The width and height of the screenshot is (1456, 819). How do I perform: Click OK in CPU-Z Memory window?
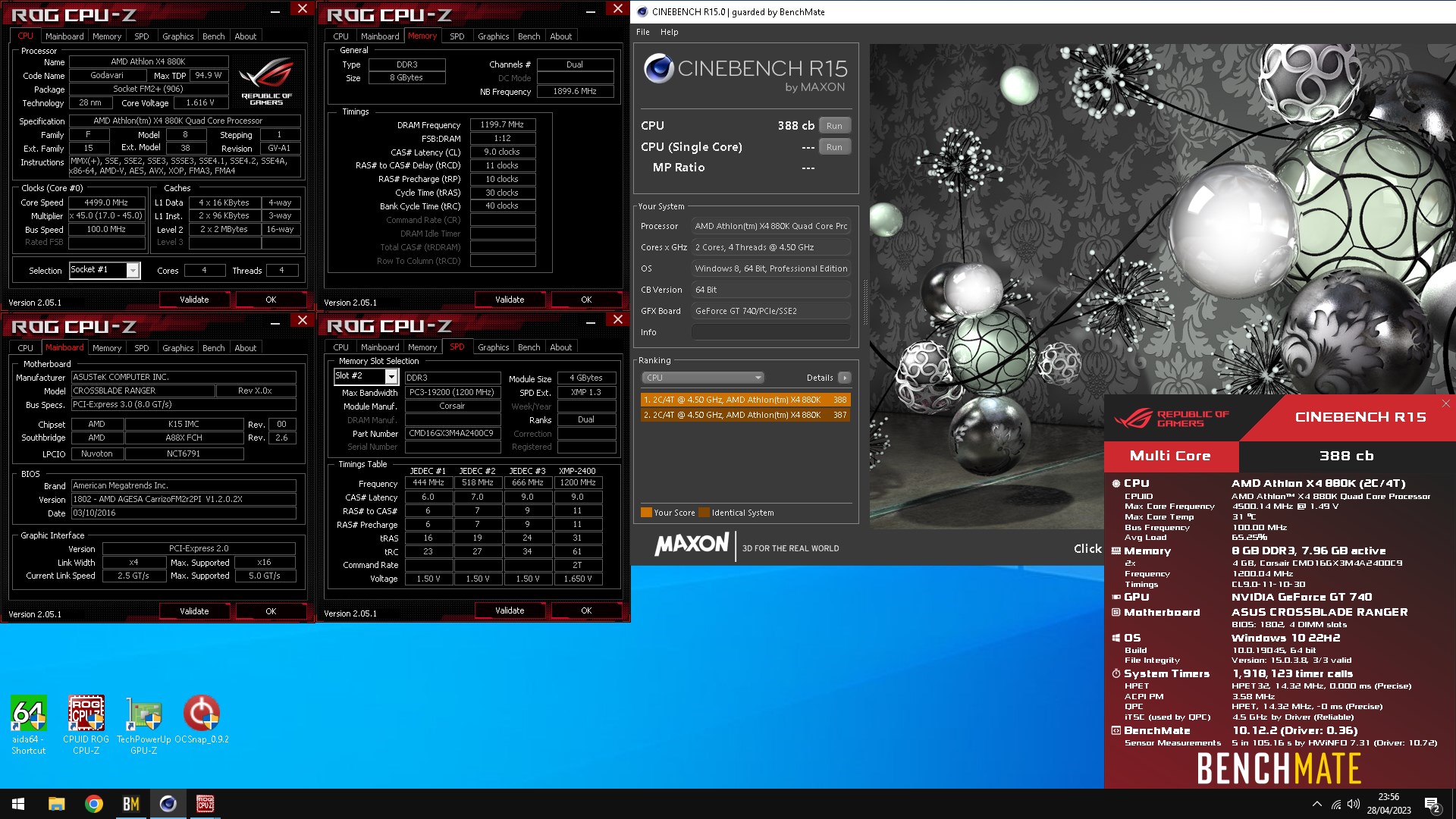pyautogui.click(x=586, y=300)
